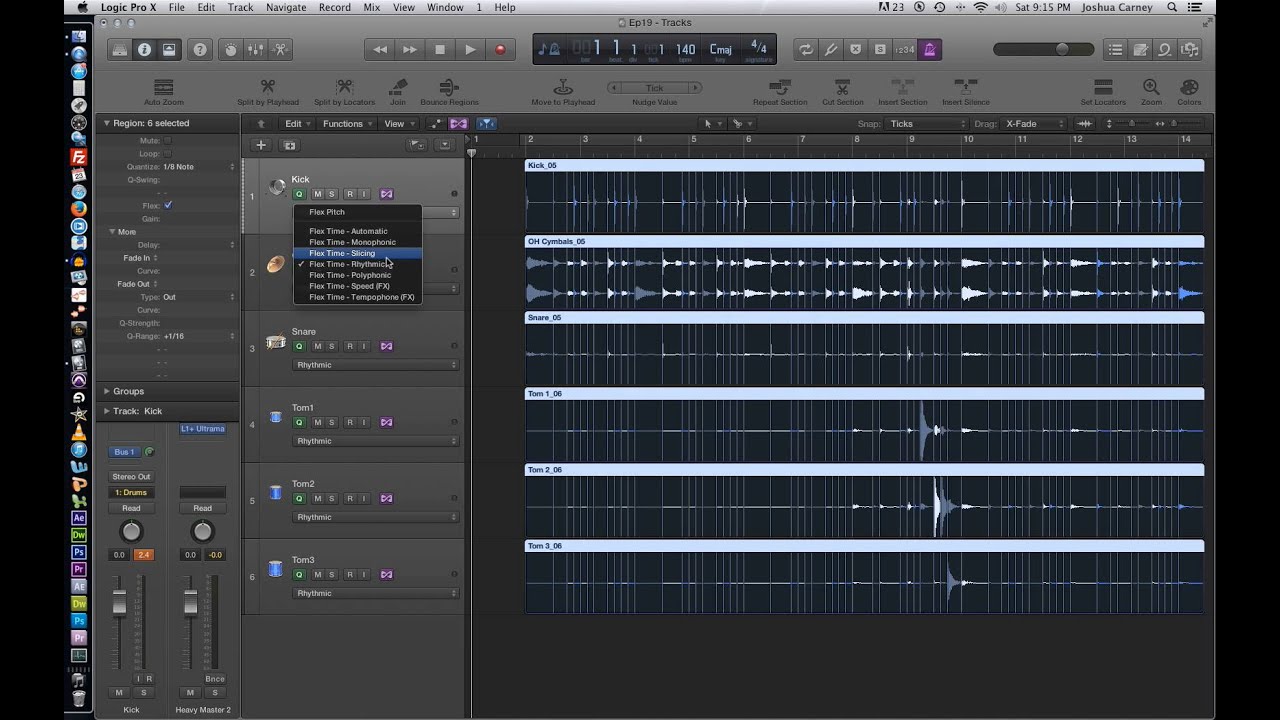1280x720 pixels.
Task: Toggle Q quantize on Tom3 track
Action: [298, 574]
